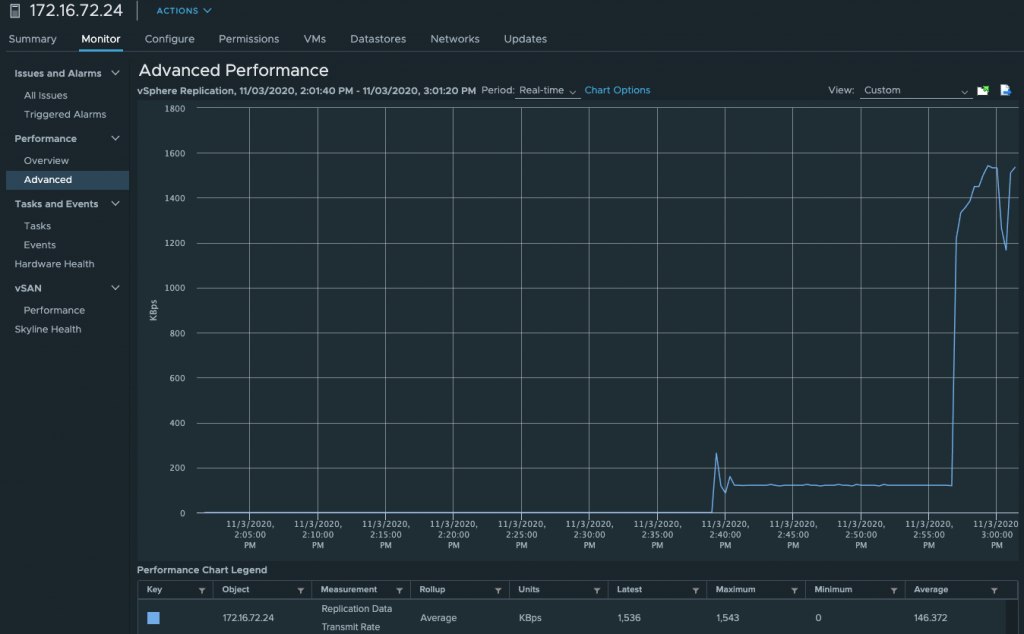
Task: Click the blue legend key swatch
Action: (153, 618)
